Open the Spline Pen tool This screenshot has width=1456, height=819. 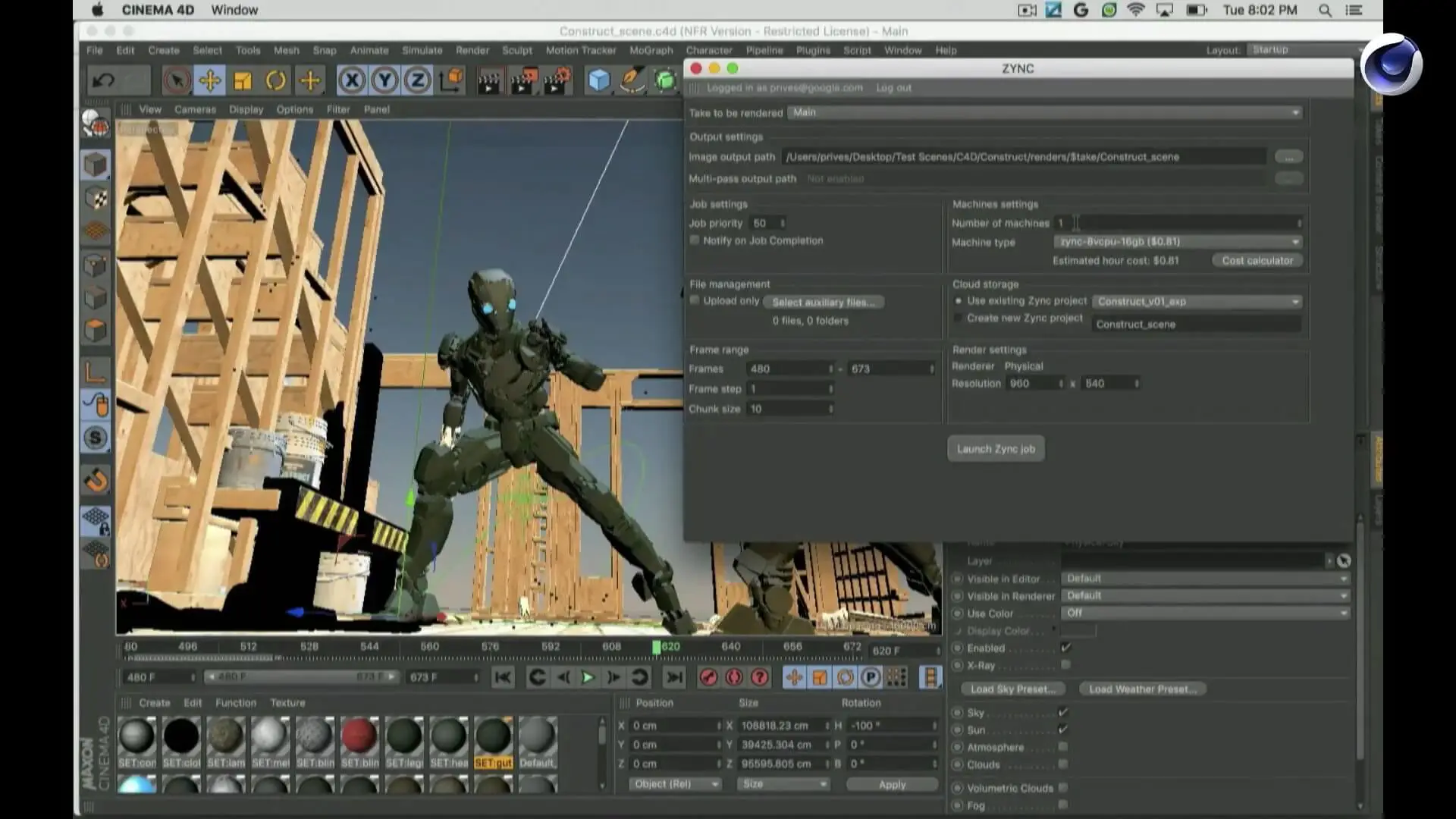point(632,80)
